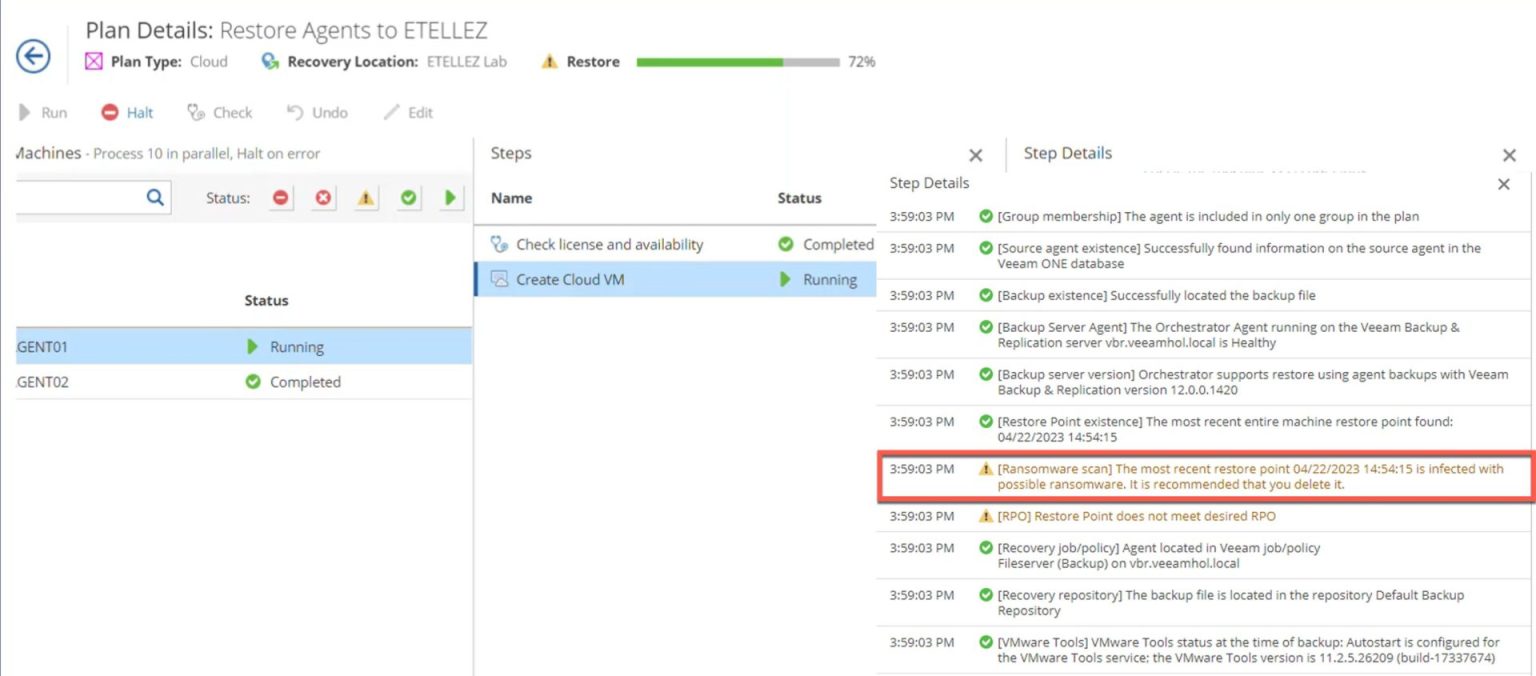Click the warning triangle next to Restore

point(548,61)
